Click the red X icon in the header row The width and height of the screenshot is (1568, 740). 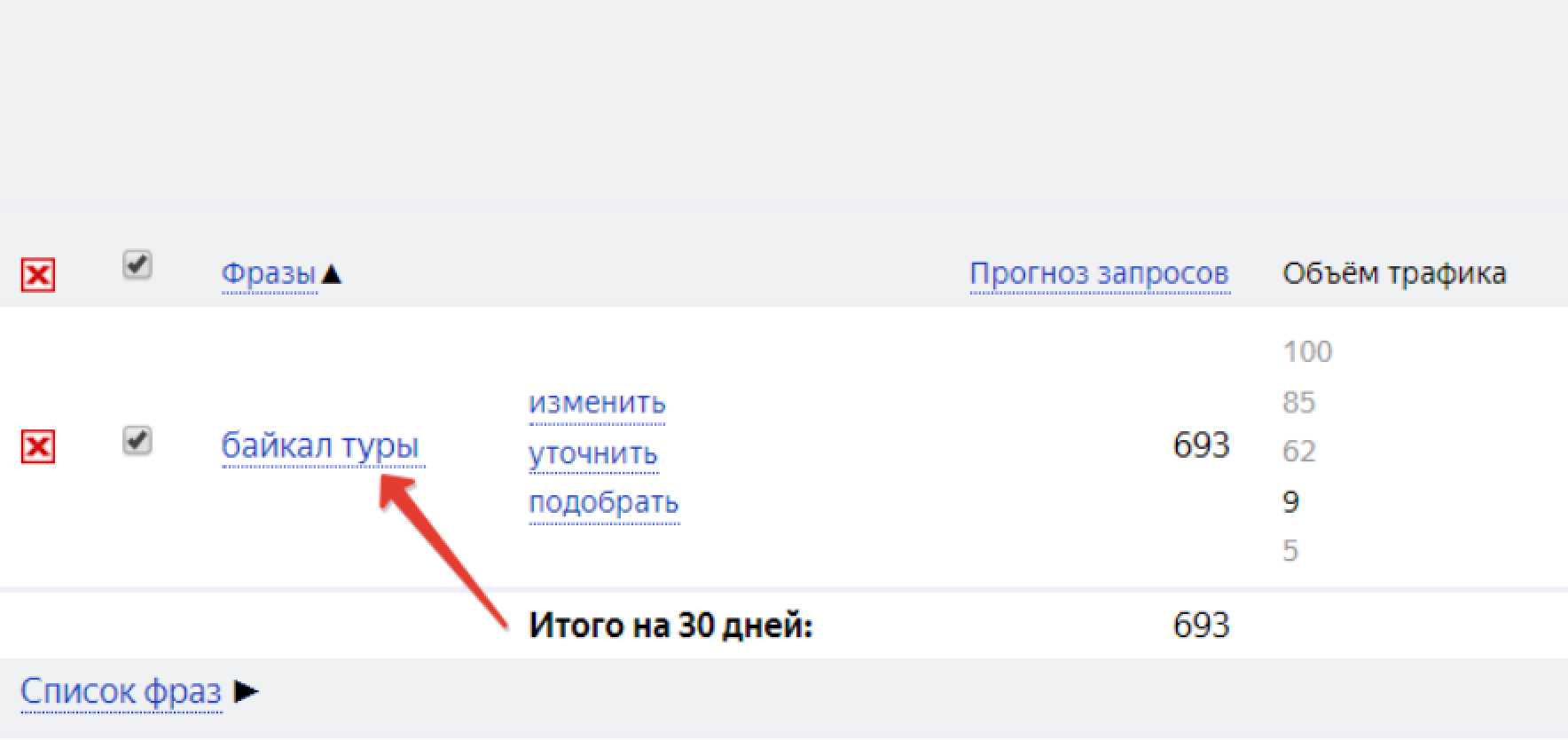coord(37,275)
